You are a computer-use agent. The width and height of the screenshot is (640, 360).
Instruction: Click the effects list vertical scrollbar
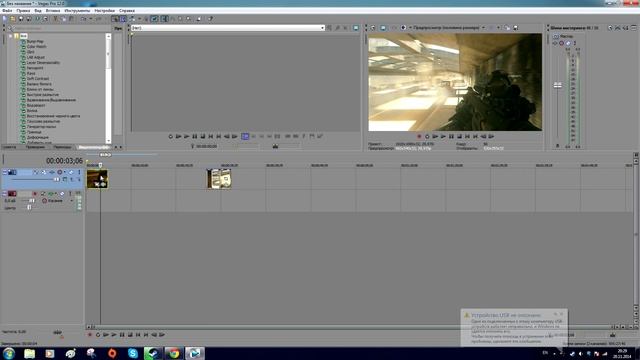coord(108,88)
